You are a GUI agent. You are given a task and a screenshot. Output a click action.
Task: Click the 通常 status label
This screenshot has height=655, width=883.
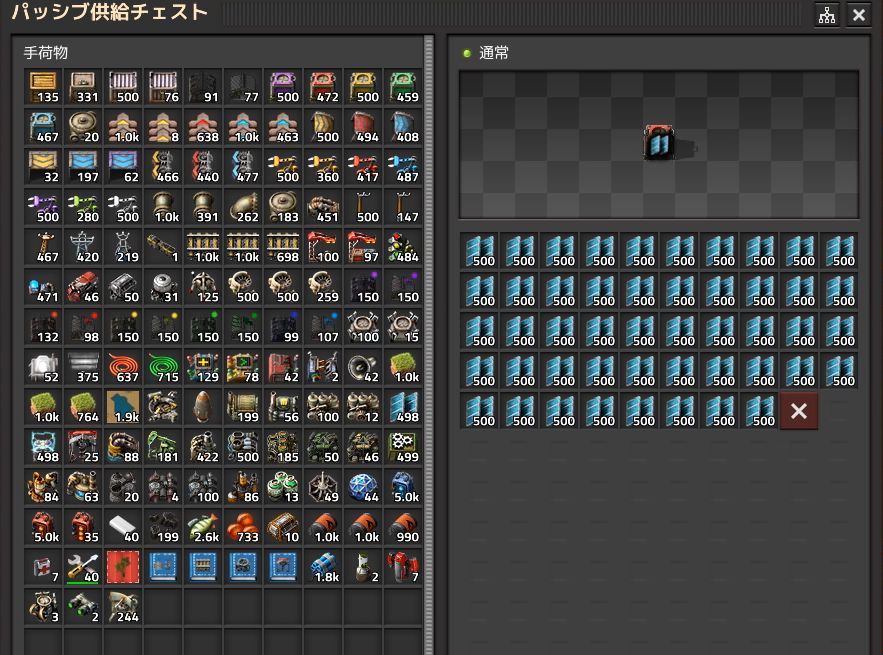tap(493, 53)
